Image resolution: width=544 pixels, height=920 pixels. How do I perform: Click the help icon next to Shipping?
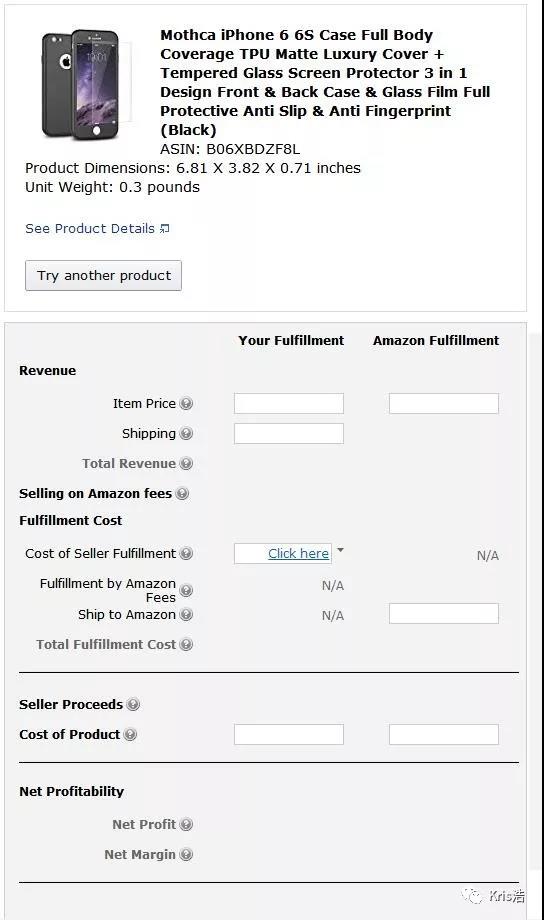coord(186,434)
